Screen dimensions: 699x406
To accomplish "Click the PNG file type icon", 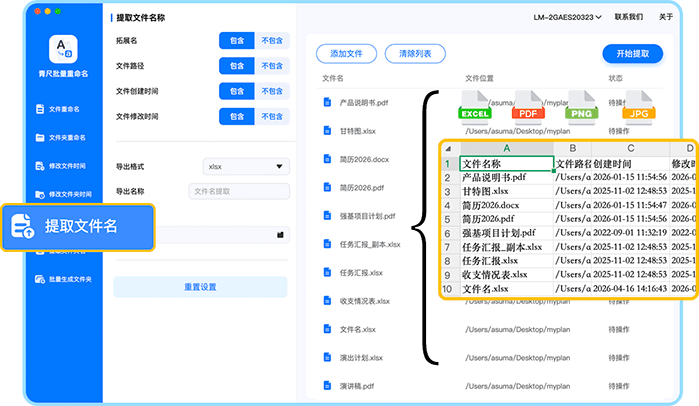I will point(581,106).
